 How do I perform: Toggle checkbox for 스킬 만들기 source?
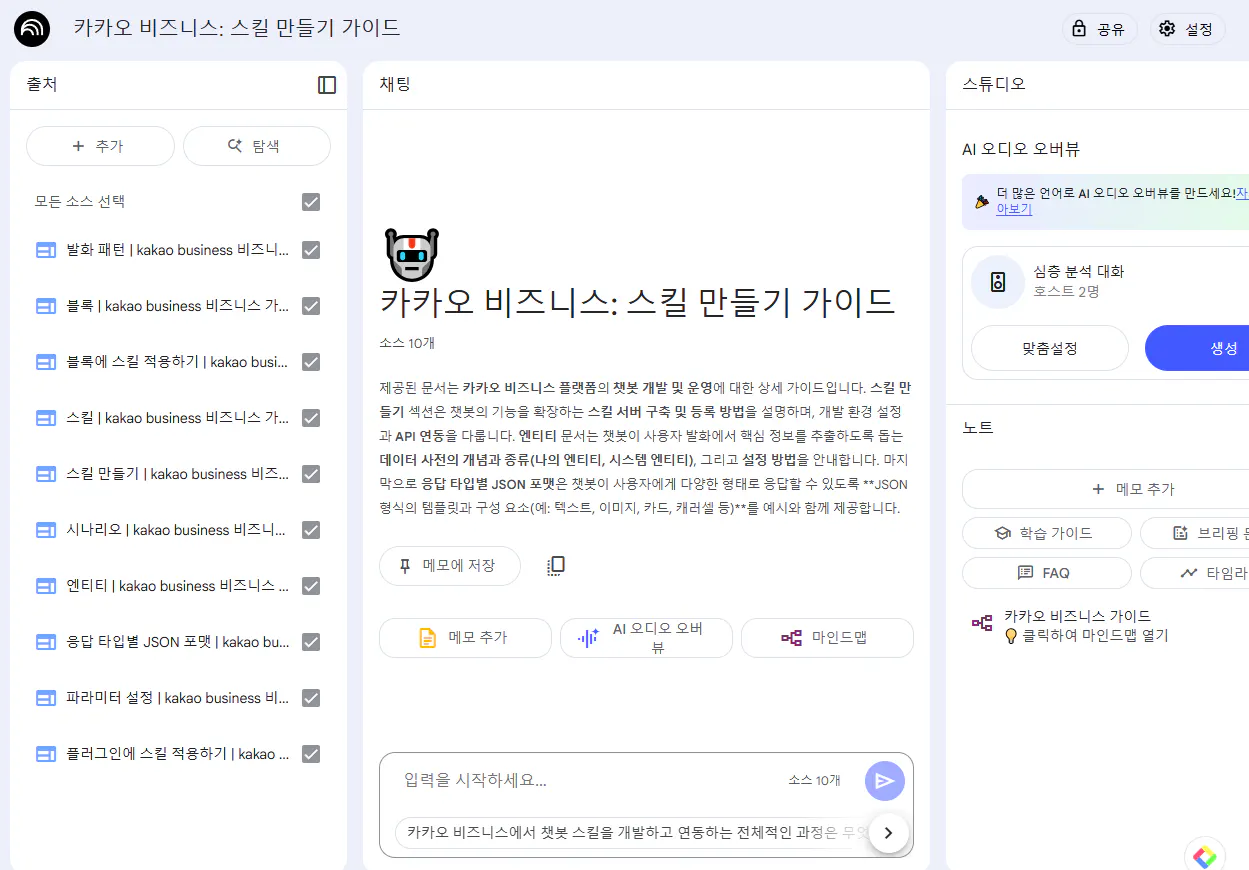click(311, 474)
